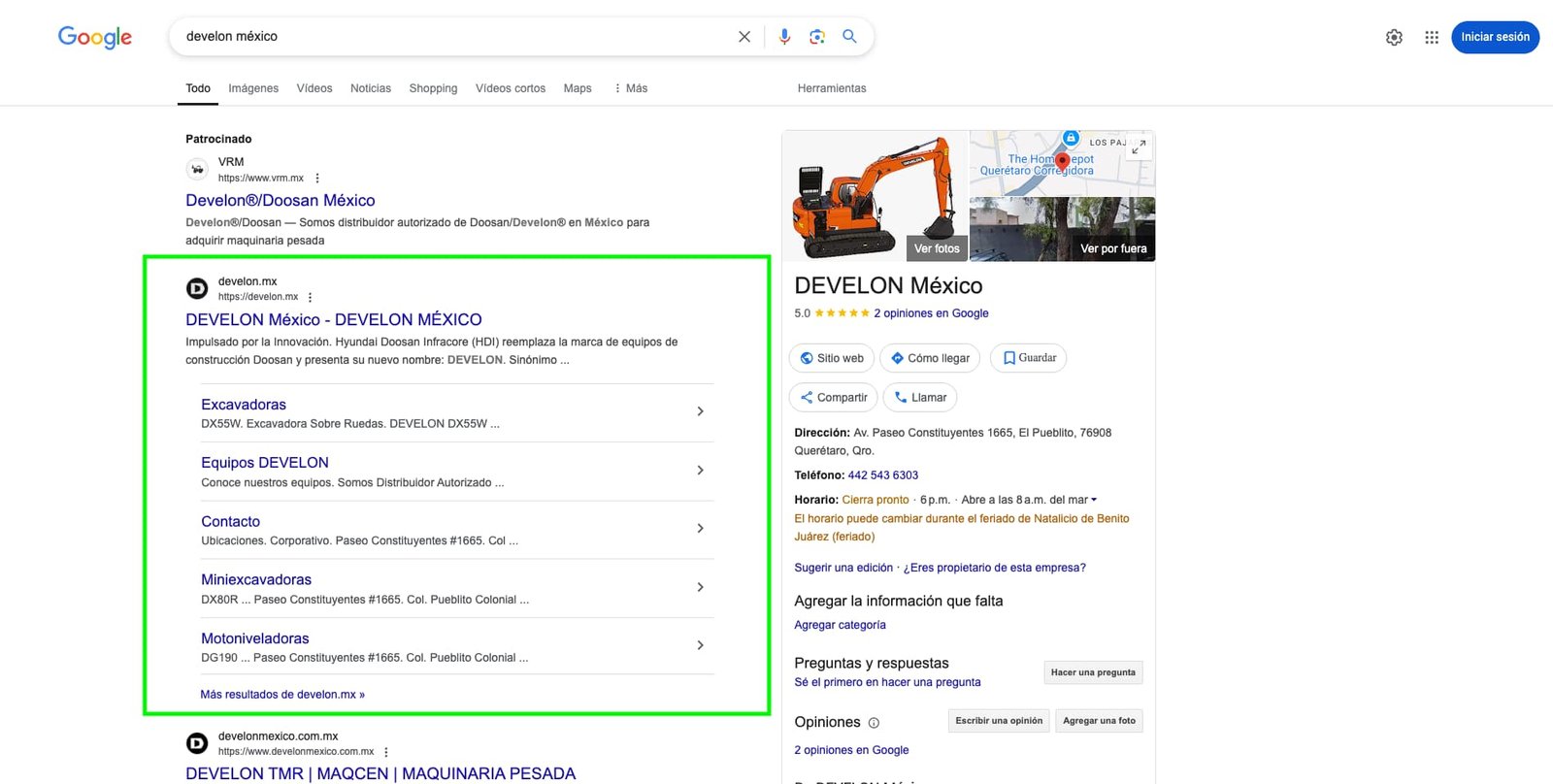This screenshot has height=784, width=1553.
Task: Open the Contacto sitelink
Action: click(230, 522)
